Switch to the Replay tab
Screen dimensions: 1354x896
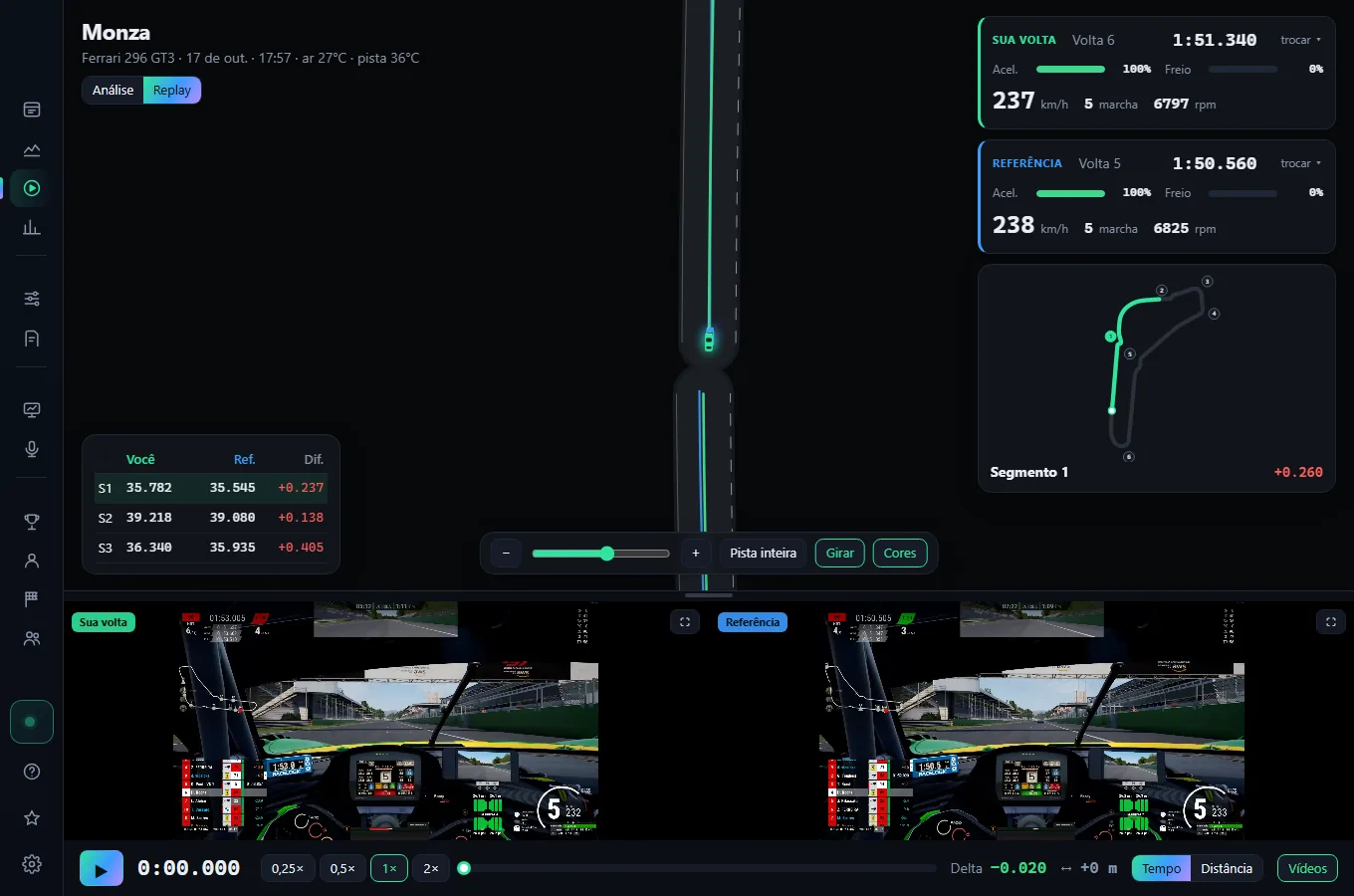pyautogui.click(x=172, y=90)
